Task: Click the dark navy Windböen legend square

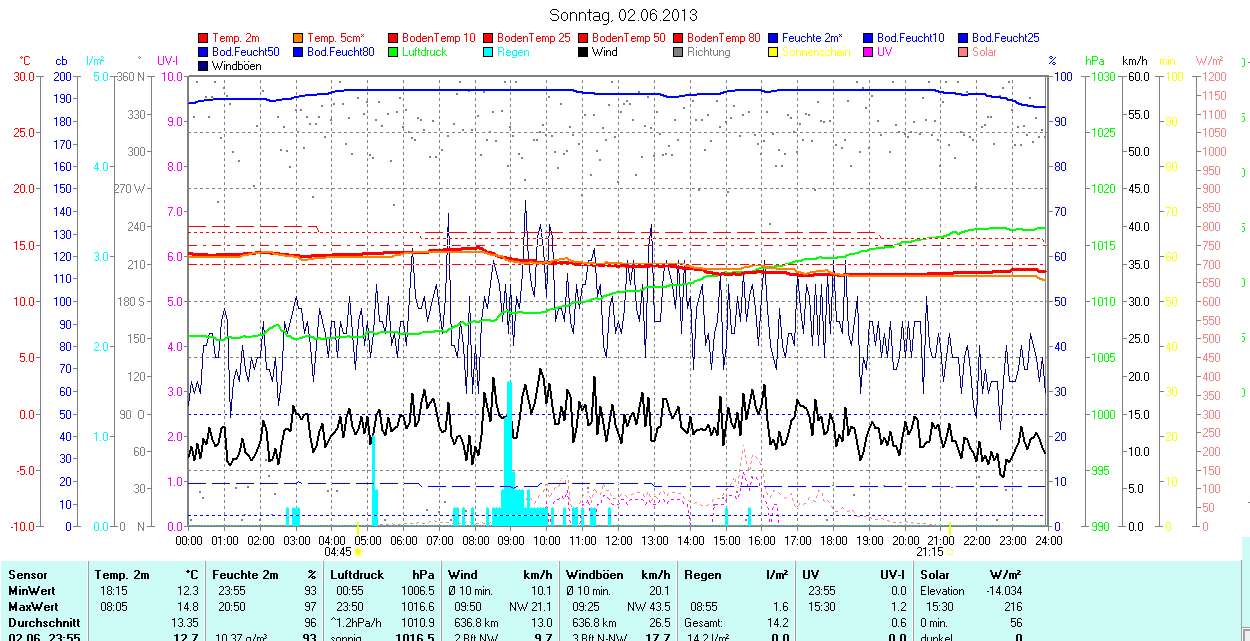Action: tap(204, 66)
